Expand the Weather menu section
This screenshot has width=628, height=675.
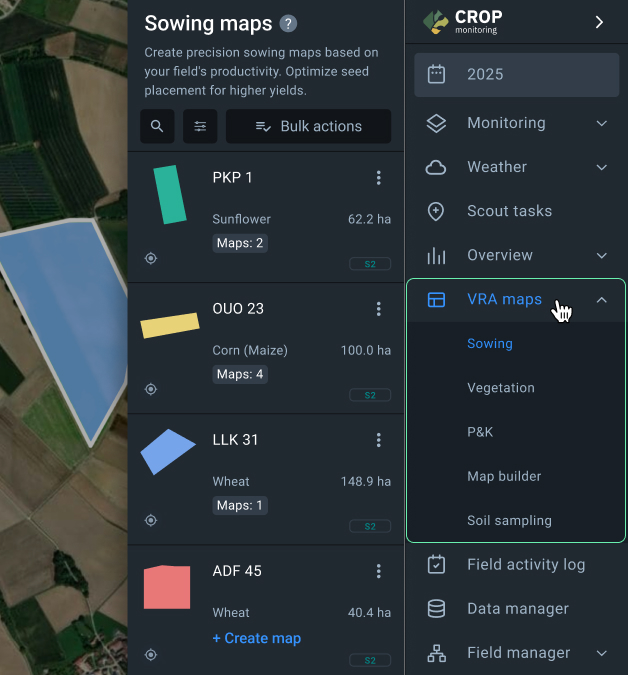click(x=517, y=167)
